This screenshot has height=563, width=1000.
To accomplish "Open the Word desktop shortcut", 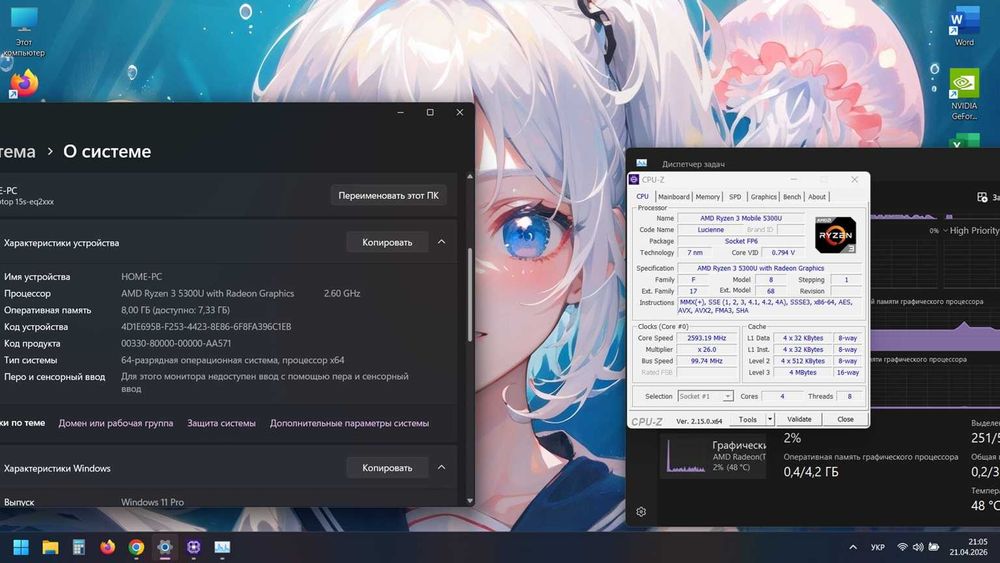I will tap(964, 27).
